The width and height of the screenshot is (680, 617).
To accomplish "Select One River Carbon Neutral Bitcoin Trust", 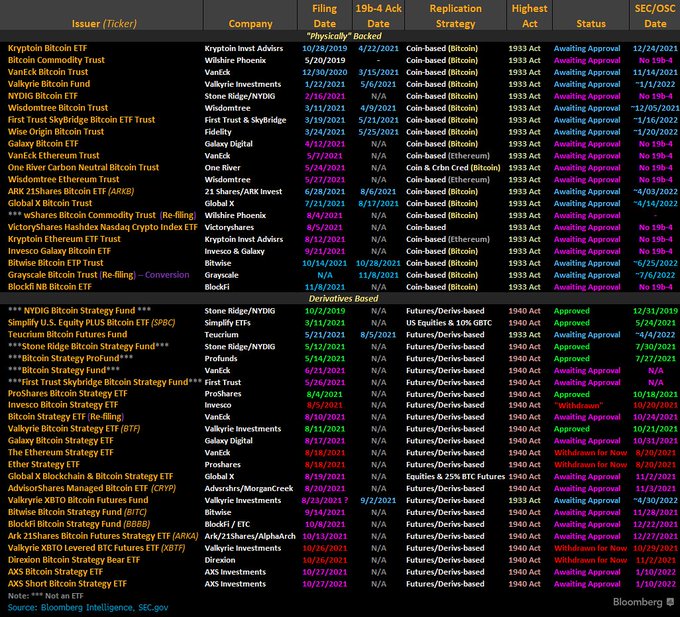I will point(83,167).
